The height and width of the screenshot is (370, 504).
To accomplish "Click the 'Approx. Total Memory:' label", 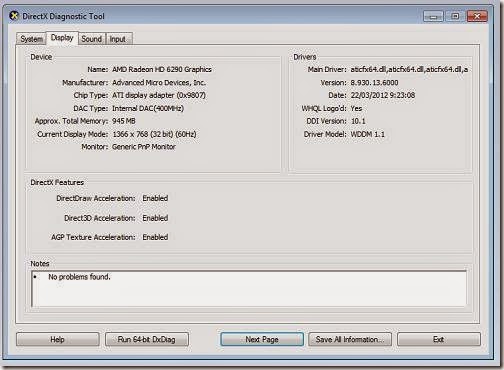I will tap(71, 121).
